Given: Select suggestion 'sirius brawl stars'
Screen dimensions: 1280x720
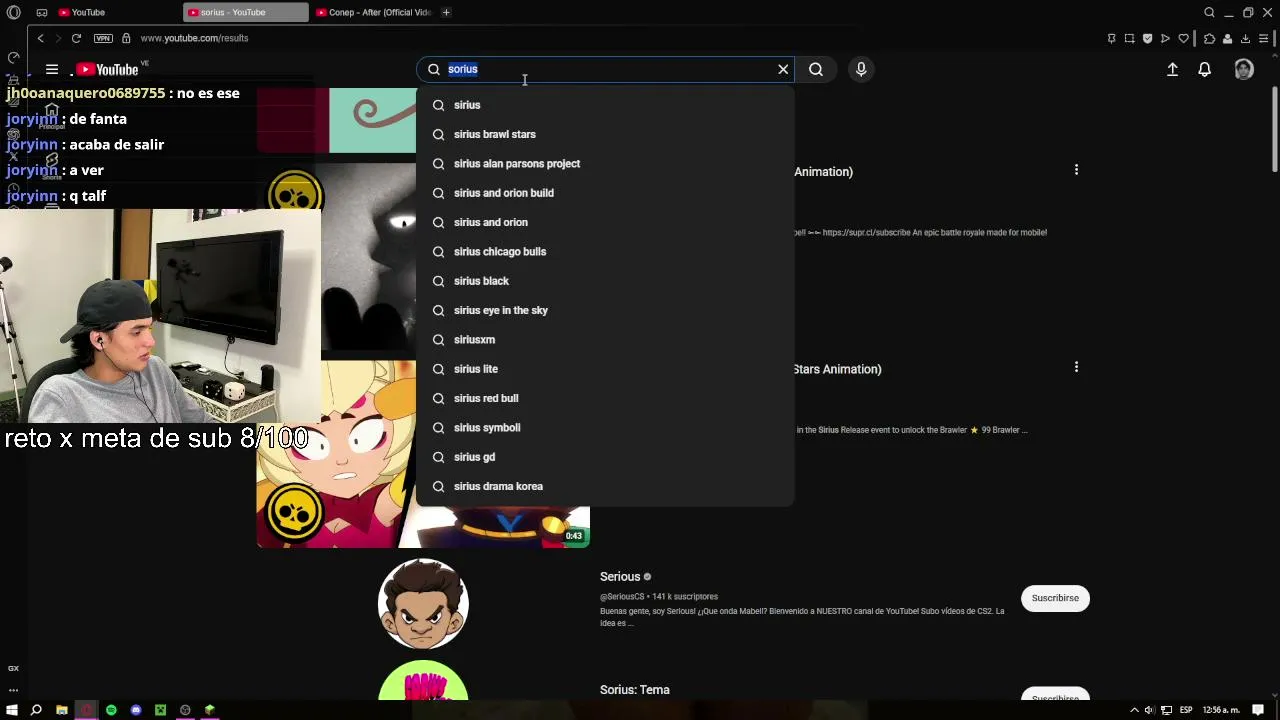Looking at the screenshot, I should coord(605,134).
